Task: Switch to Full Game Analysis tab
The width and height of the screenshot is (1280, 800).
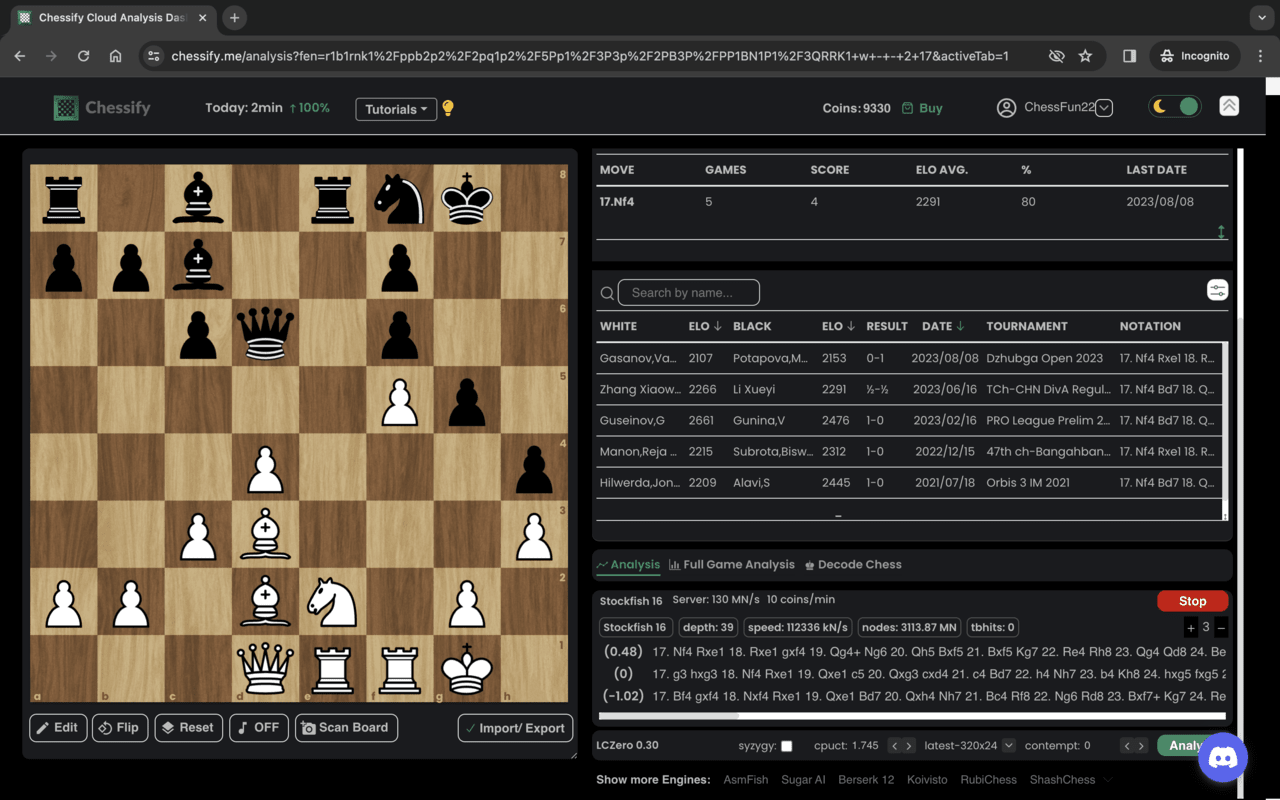Action: point(732,565)
